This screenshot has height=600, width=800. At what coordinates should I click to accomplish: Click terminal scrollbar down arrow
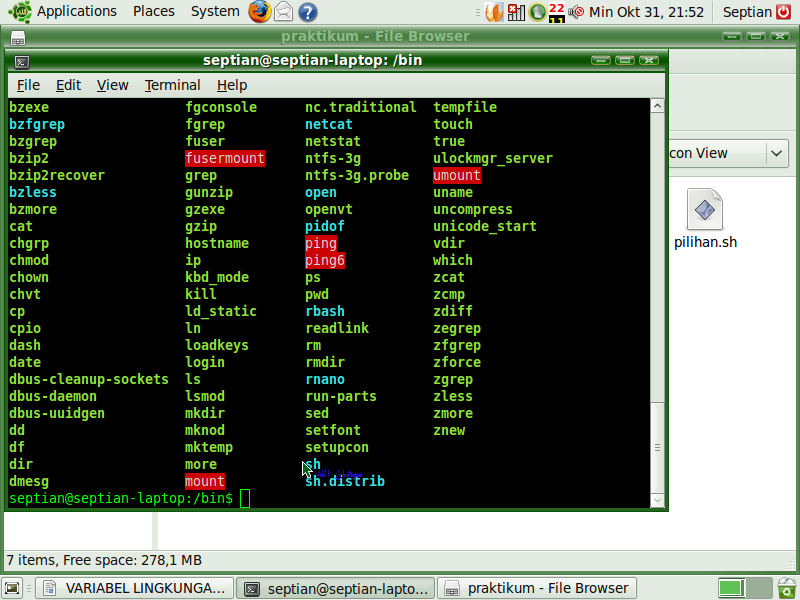point(657,501)
